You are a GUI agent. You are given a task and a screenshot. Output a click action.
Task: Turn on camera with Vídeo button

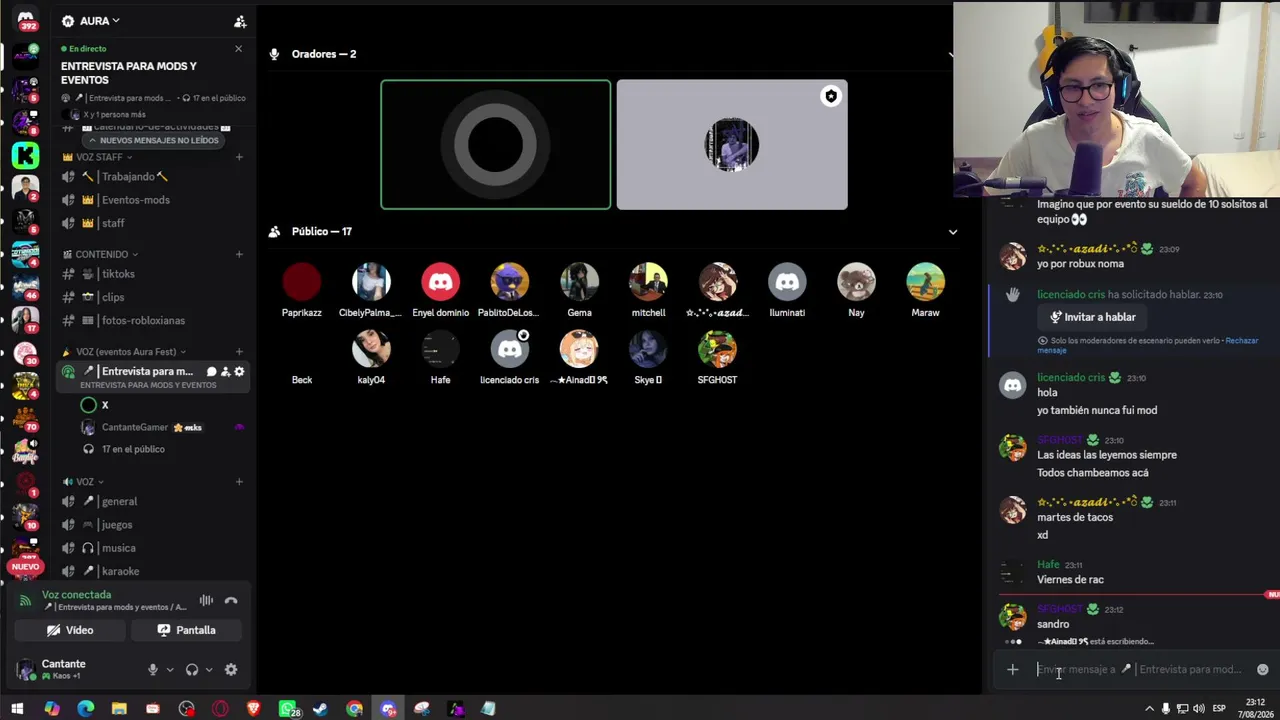click(70, 630)
